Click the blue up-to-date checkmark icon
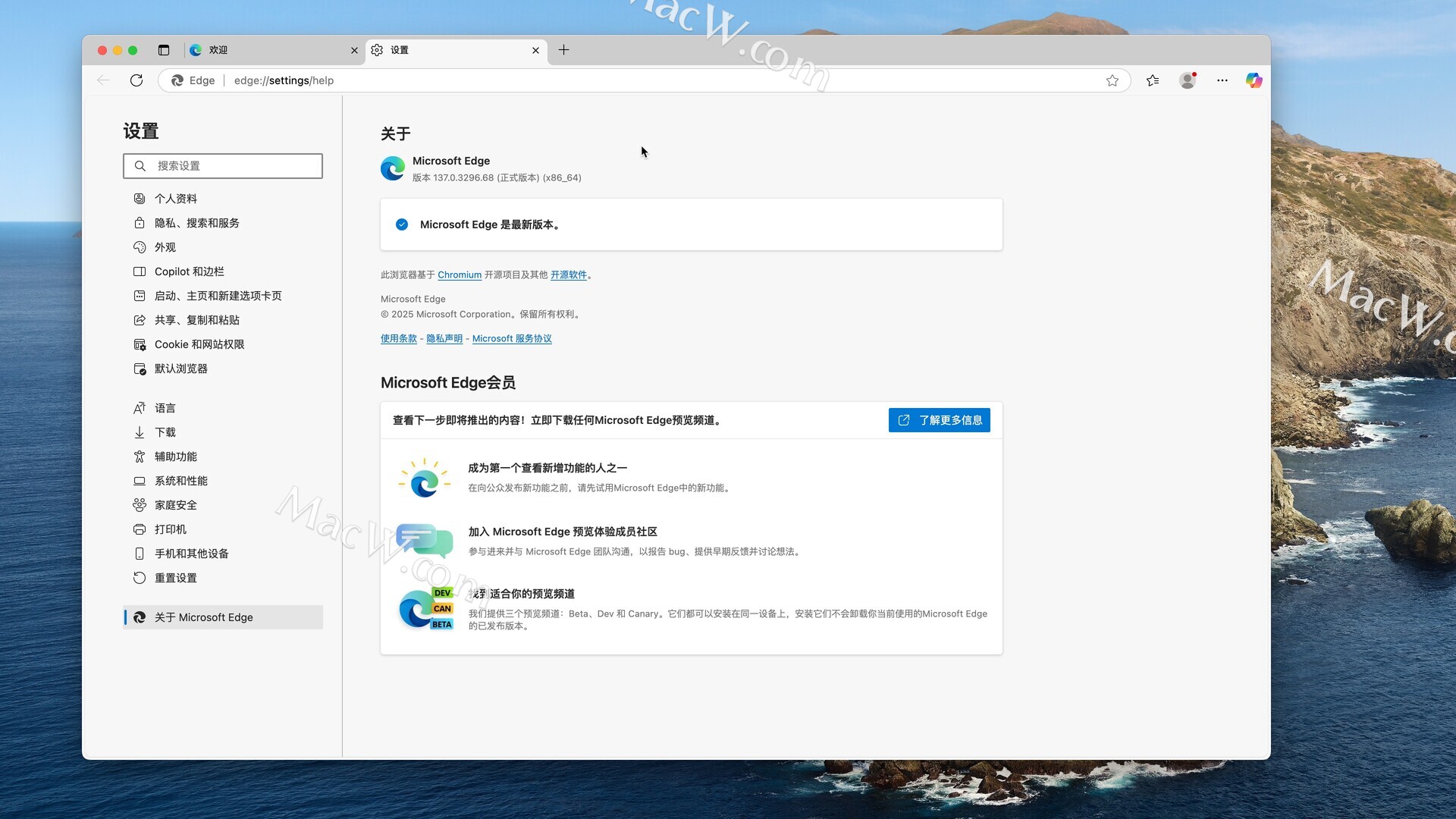Image resolution: width=1456 pixels, height=819 pixels. (402, 224)
